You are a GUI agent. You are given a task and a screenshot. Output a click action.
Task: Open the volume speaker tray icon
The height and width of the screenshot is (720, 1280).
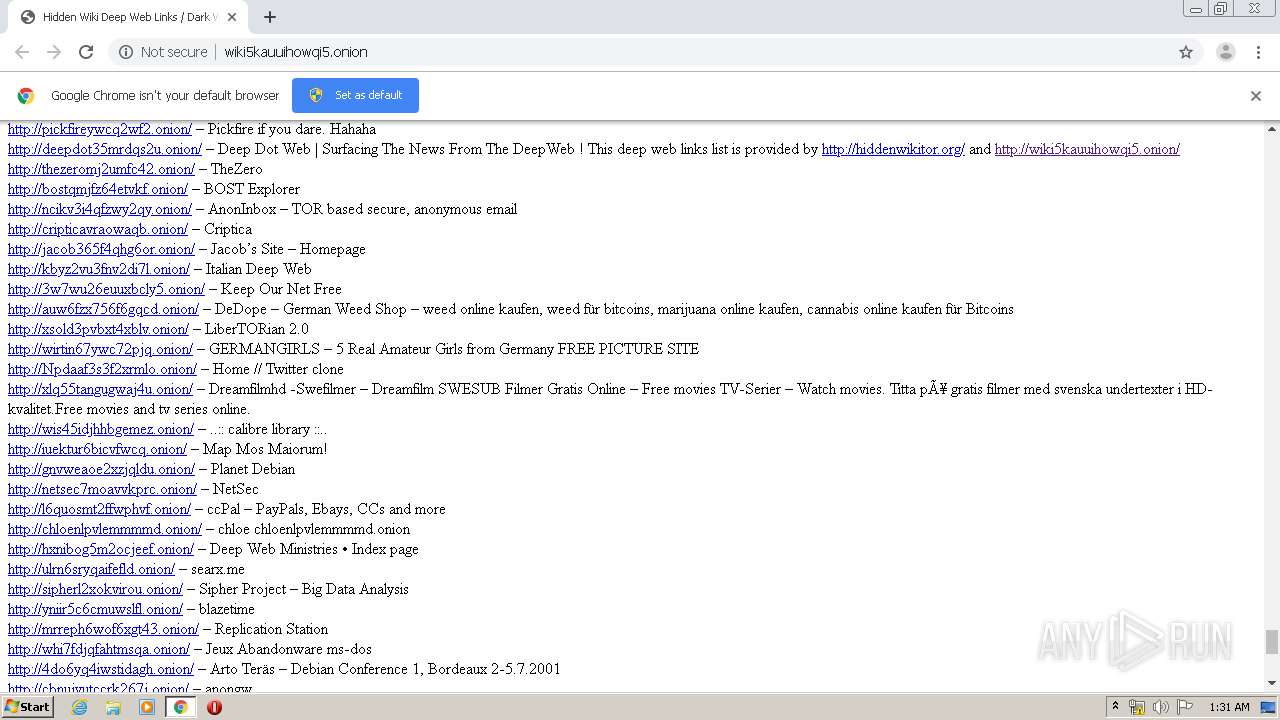pyautogui.click(x=1161, y=707)
